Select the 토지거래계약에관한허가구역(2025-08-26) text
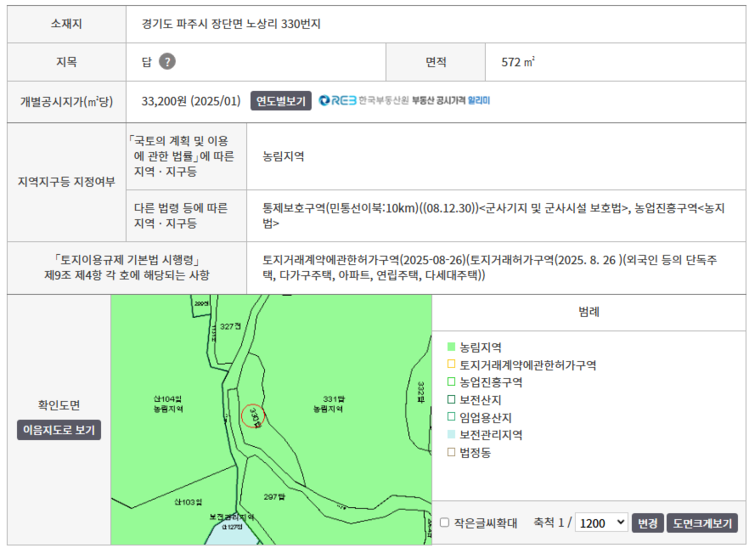The width and height of the screenshot is (749, 548). pyautogui.click(x=364, y=260)
